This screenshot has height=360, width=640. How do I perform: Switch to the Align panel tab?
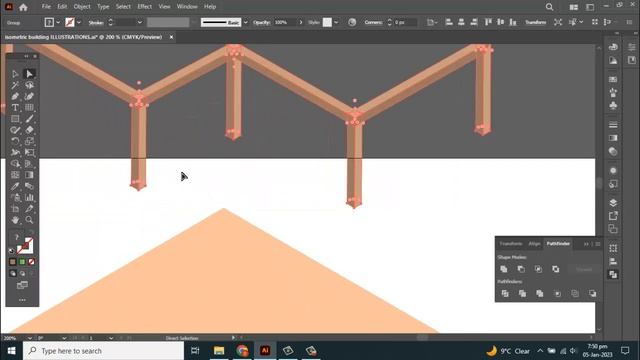coord(534,244)
